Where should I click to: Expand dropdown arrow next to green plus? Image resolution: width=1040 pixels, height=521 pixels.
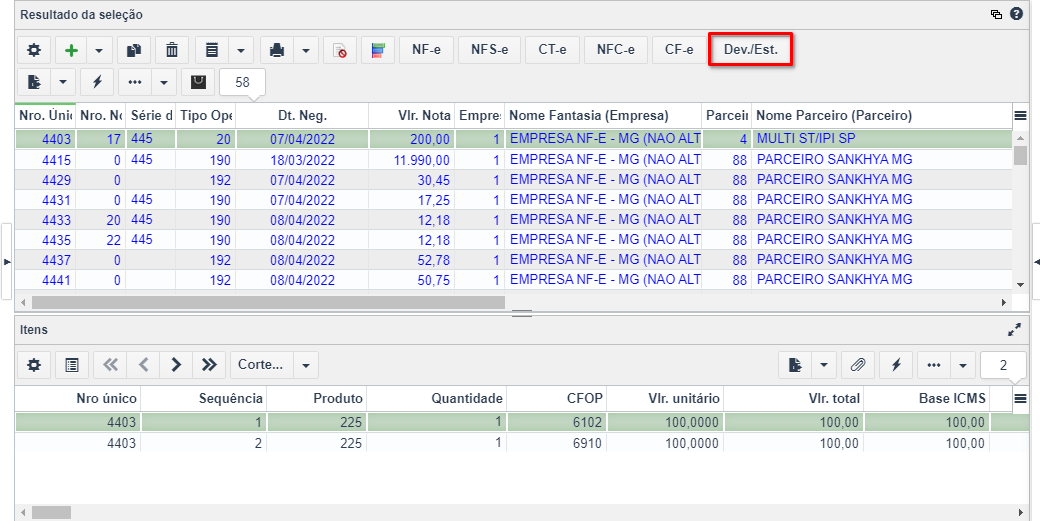coord(99,50)
